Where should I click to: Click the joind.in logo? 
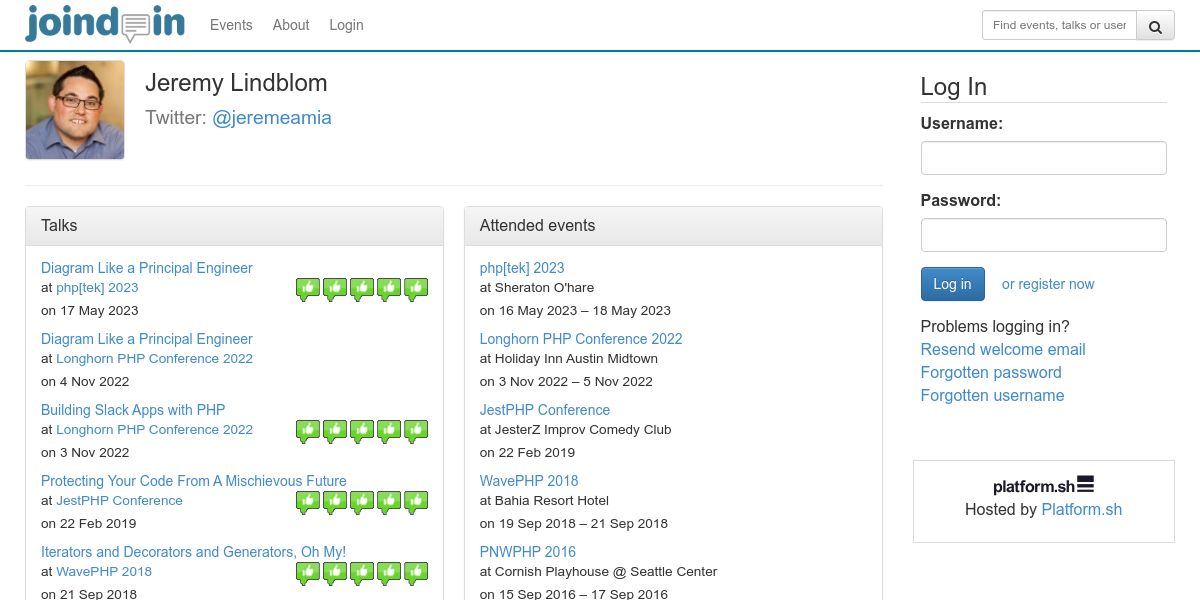point(105,23)
